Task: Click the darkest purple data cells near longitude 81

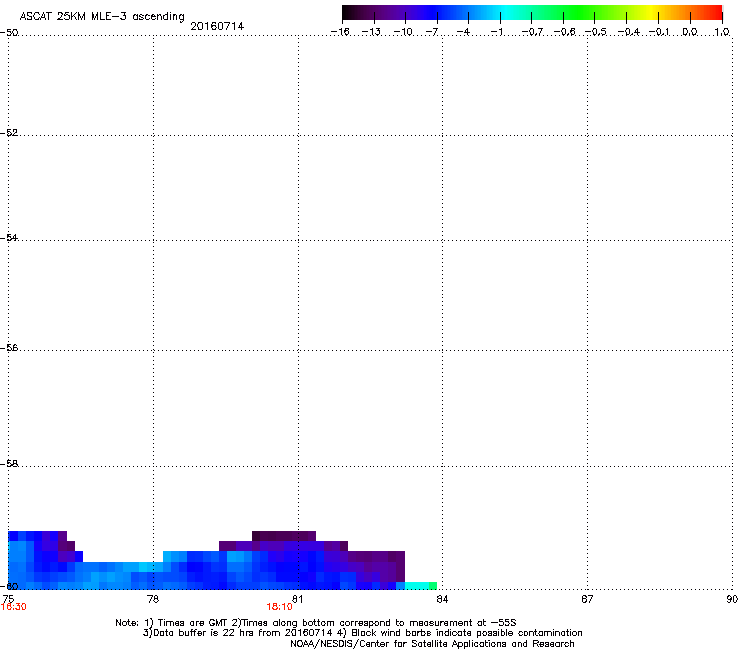Action: tap(284, 536)
